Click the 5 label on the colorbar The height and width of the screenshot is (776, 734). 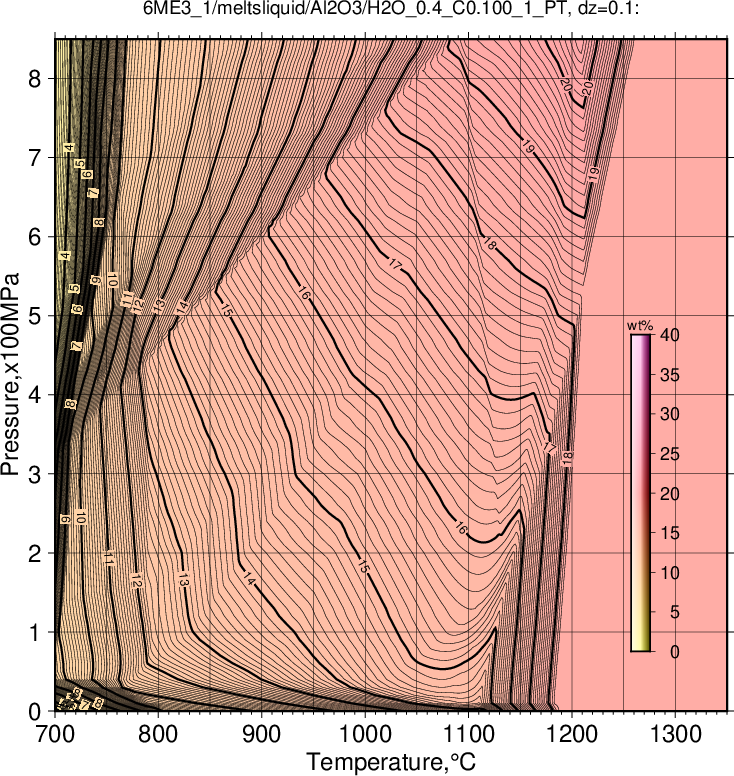click(674, 612)
